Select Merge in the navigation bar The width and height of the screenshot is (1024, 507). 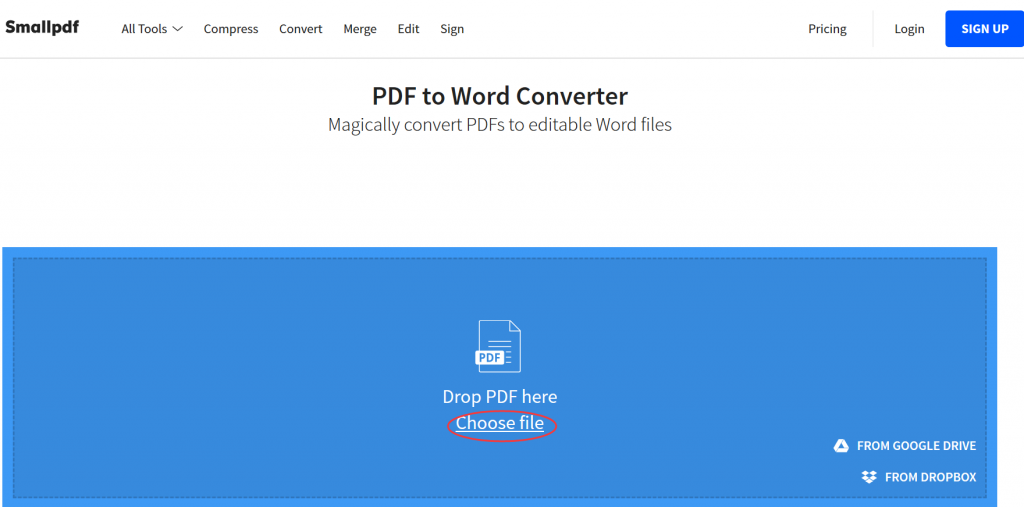coord(360,29)
